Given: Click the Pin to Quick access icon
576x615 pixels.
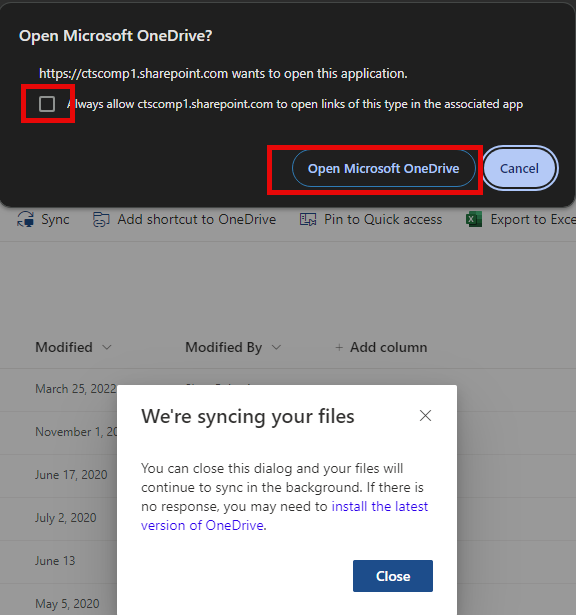Looking at the screenshot, I should coord(308,220).
